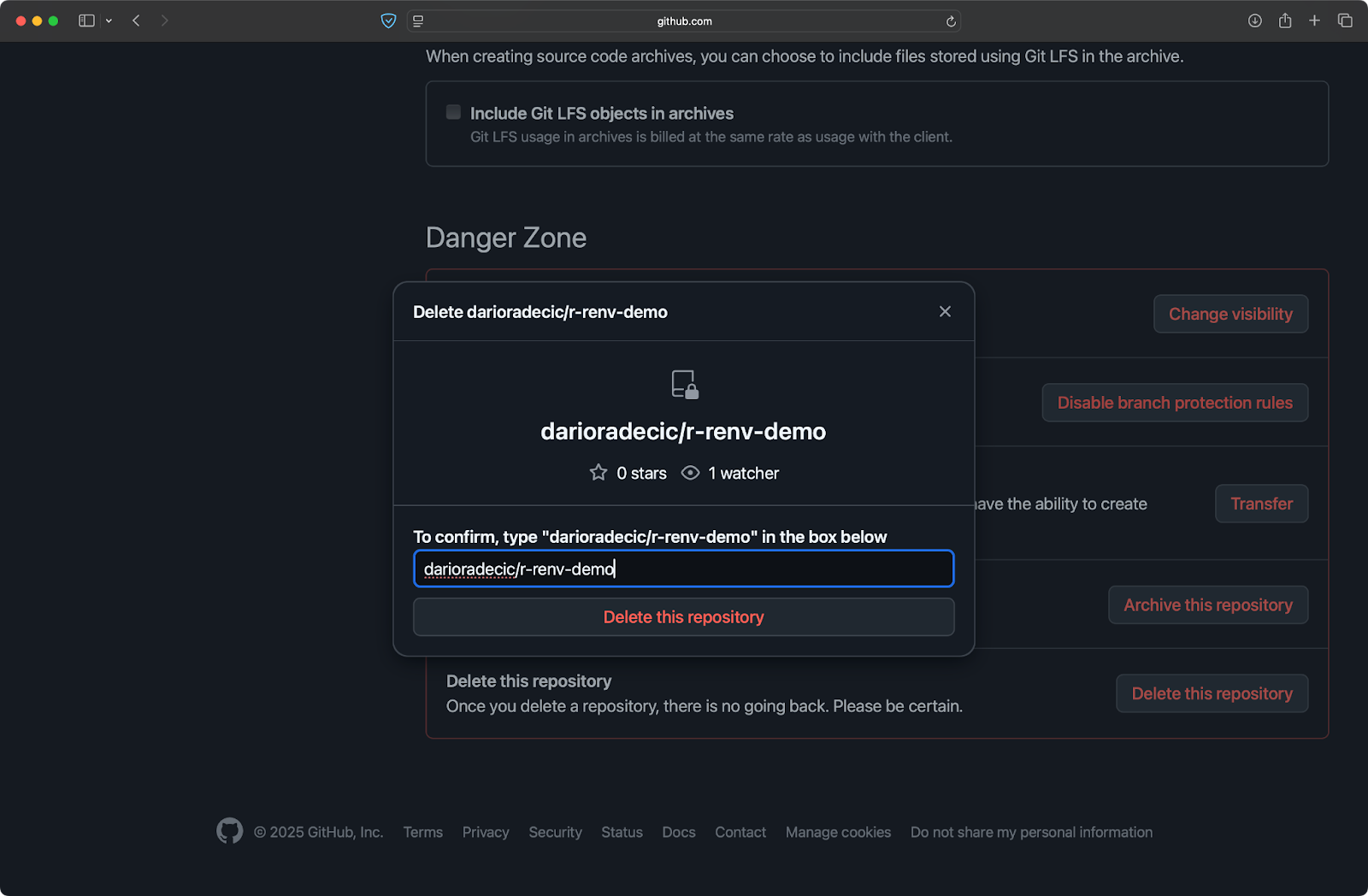
Task: Click the Danger Zone heading
Action: point(506,237)
